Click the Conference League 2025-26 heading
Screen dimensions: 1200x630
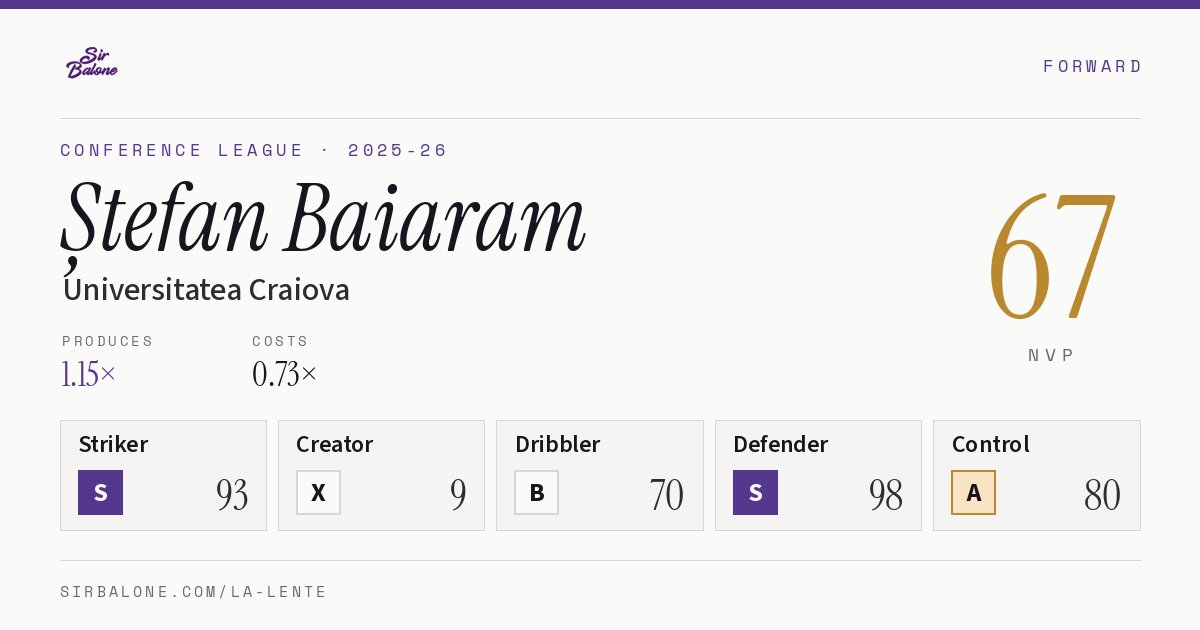[254, 150]
